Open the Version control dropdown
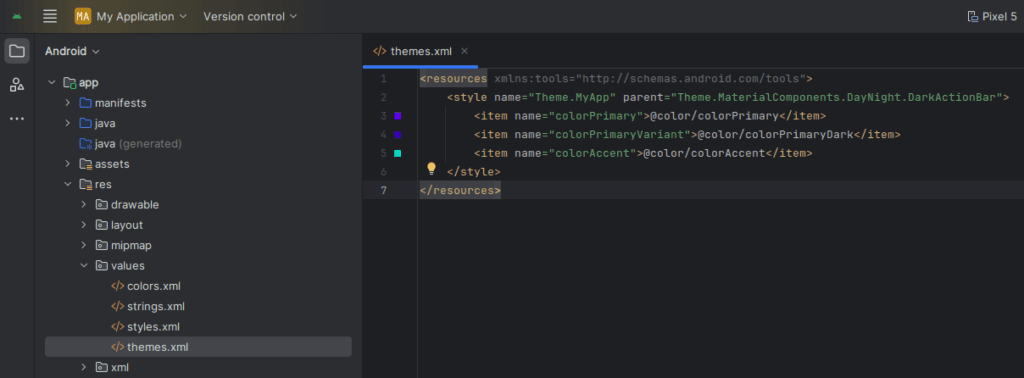Viewport: 1024px width, 378px height. click(250, 16)
